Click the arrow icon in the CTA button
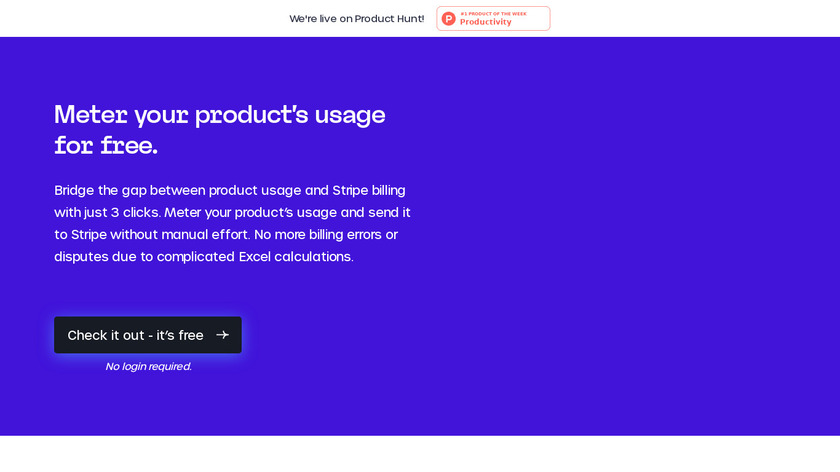Screen dimensions: 840x472 [x=222, y=335]
